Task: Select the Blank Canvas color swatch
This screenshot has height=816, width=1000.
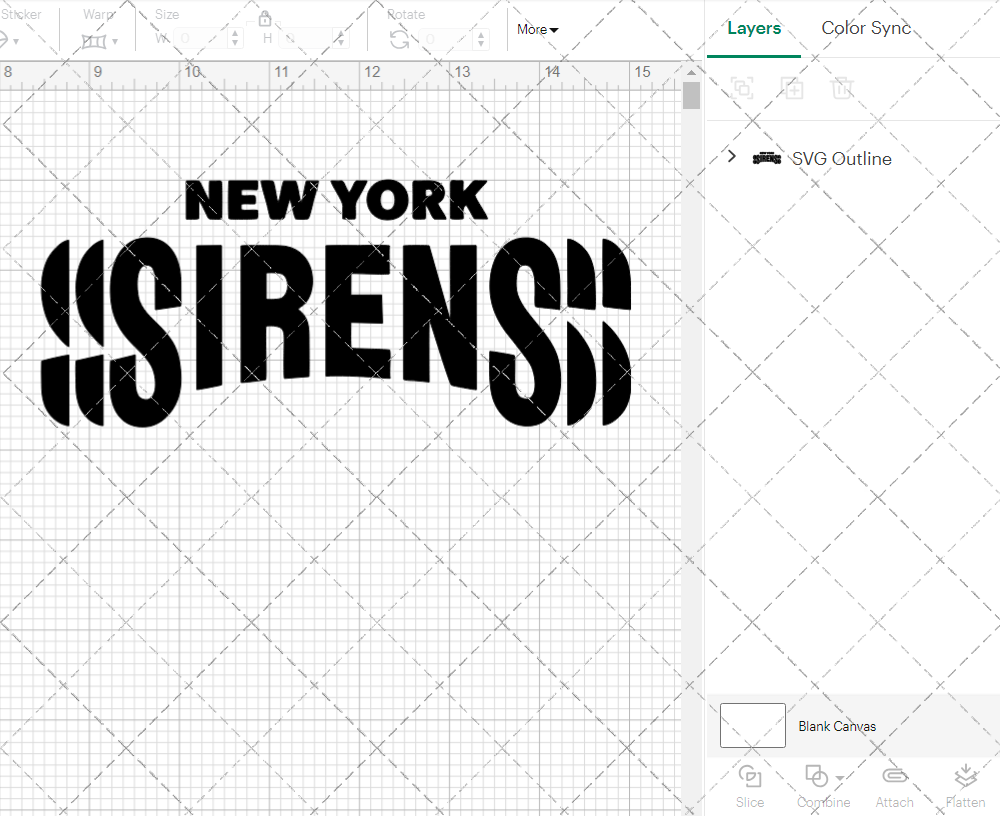Action: pos(753,725)
